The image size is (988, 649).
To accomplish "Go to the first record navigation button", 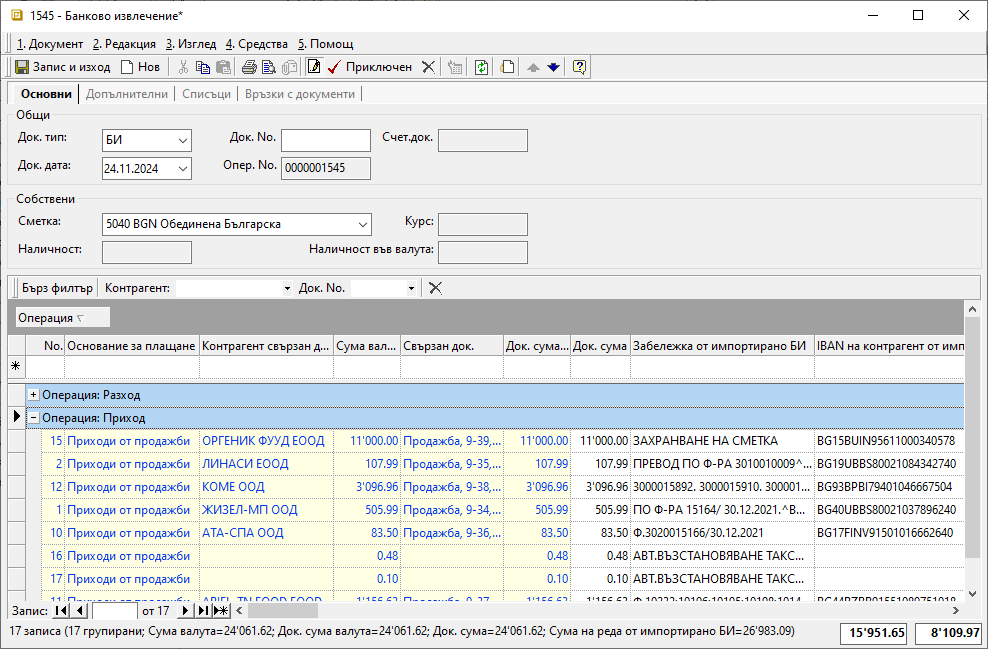I will (x=59, y=610).
